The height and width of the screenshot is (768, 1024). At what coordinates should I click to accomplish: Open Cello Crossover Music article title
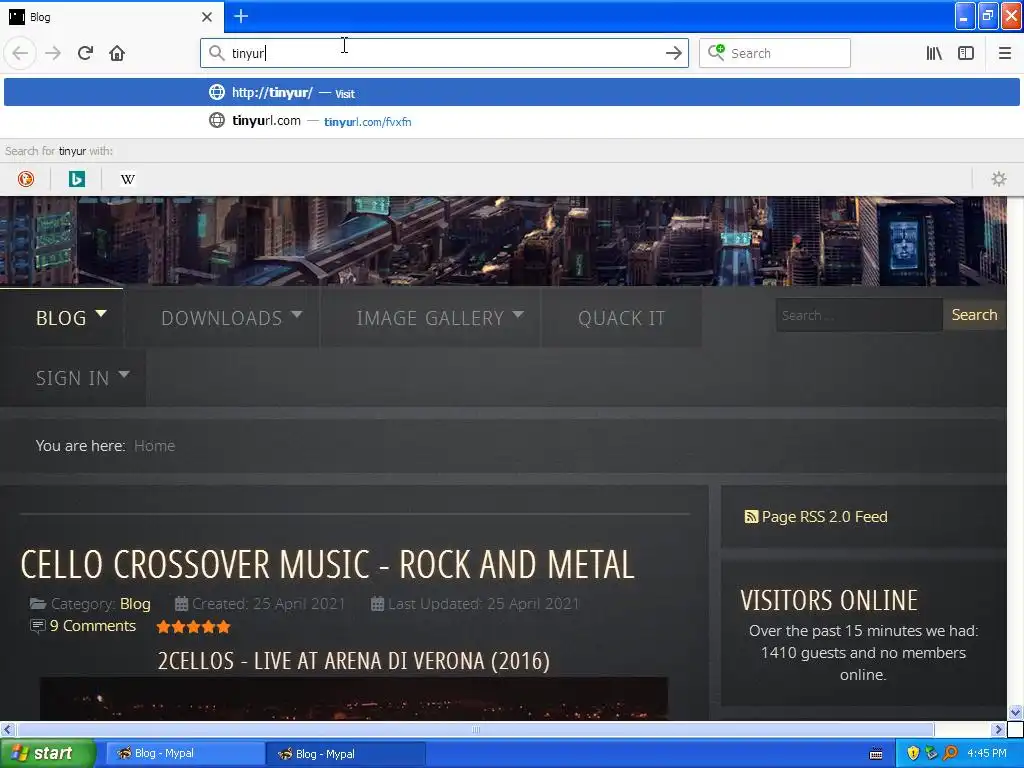pos(327,564)
